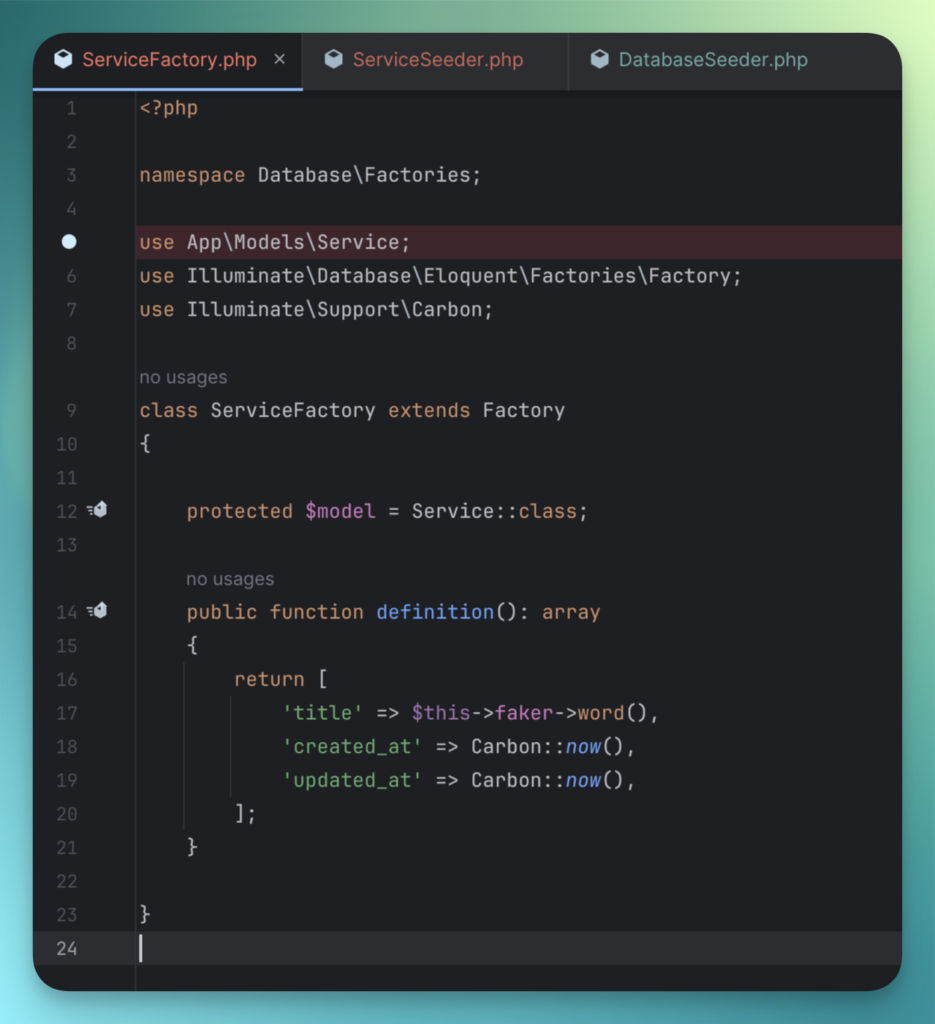Switch to the ServiceSeeder.php tab
This screenshot has width=935, height=1024.
[x=437, y=60]
